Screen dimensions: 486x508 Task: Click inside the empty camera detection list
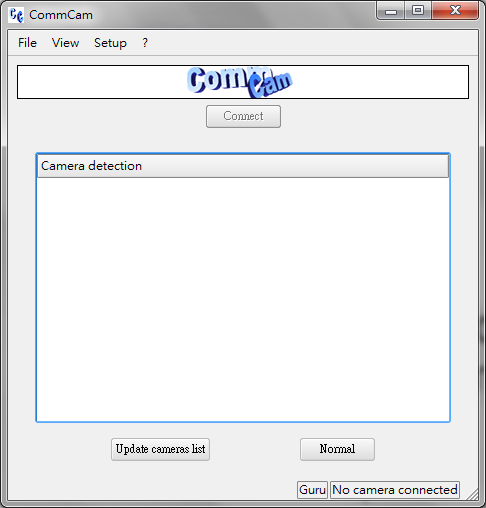(x=243, y=299)
